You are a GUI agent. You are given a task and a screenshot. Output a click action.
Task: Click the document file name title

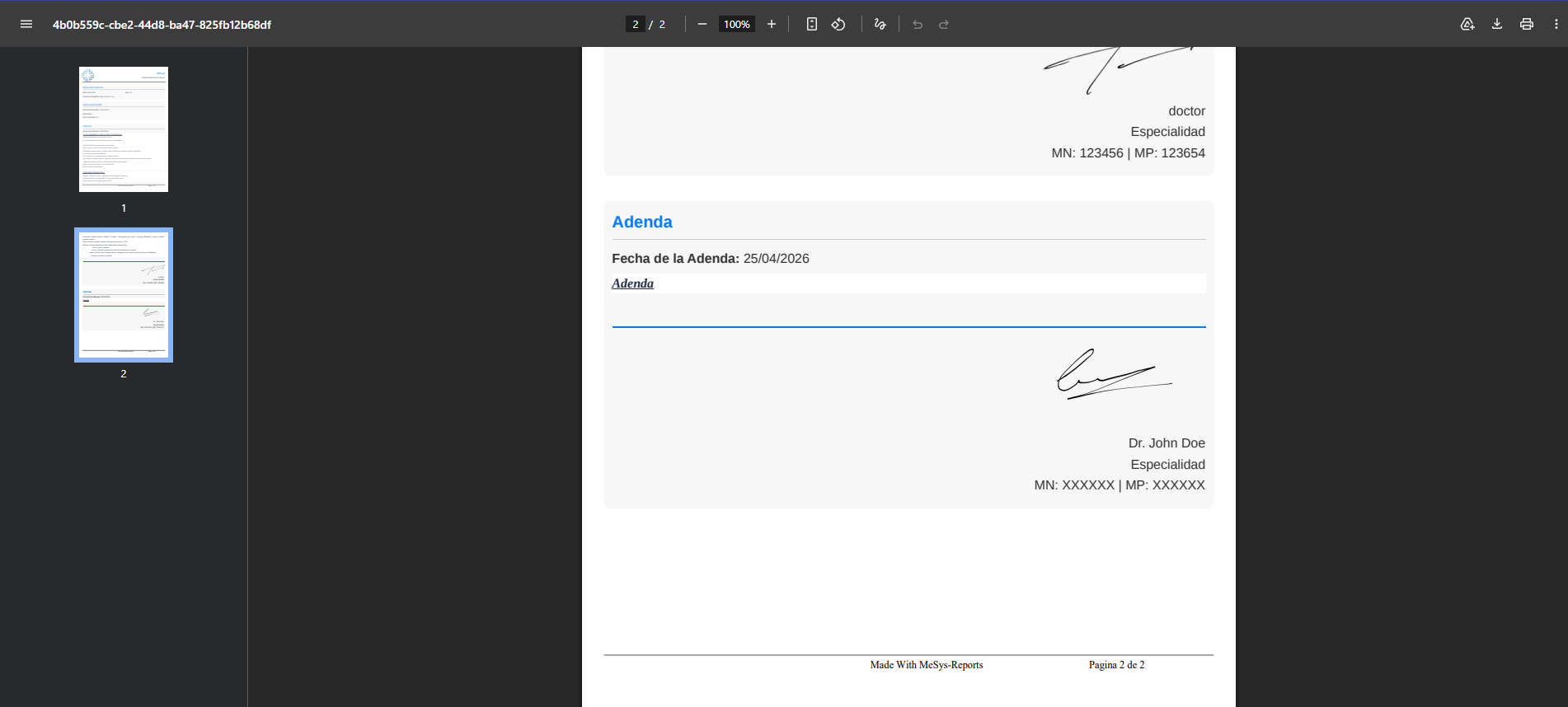coord(162,25)
